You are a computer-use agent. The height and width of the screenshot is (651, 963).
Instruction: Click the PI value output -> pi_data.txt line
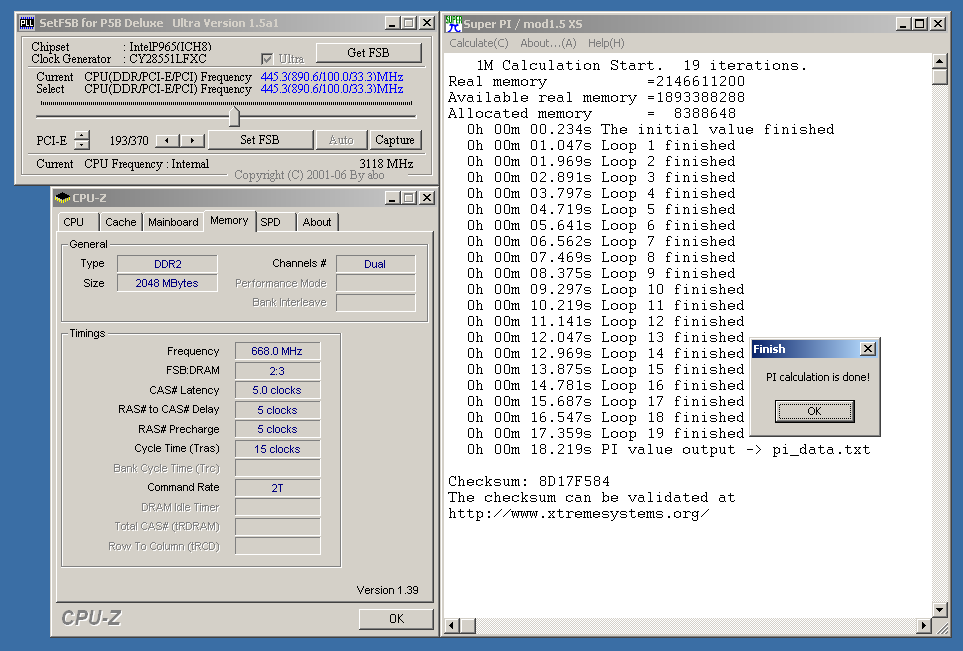(x=668, y=450)
